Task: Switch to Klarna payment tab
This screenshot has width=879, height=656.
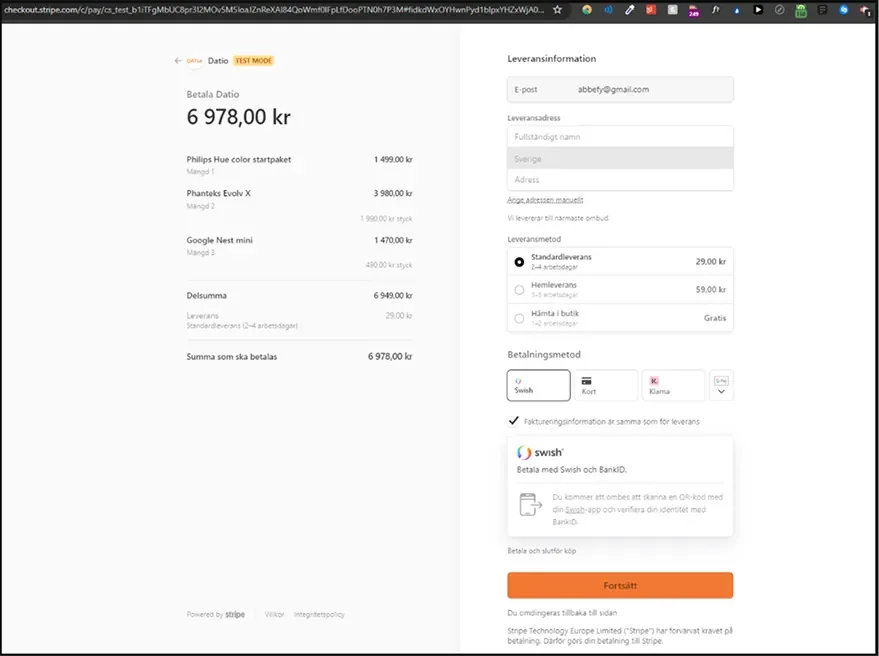Action: (x=673, y=386)
